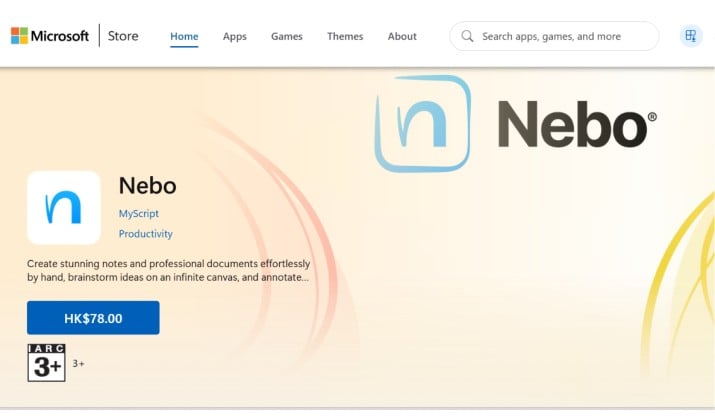Focus the Search apps, games, and more field
The height and width of the screenshot is (420, 715).
click(x=554, y=36)
